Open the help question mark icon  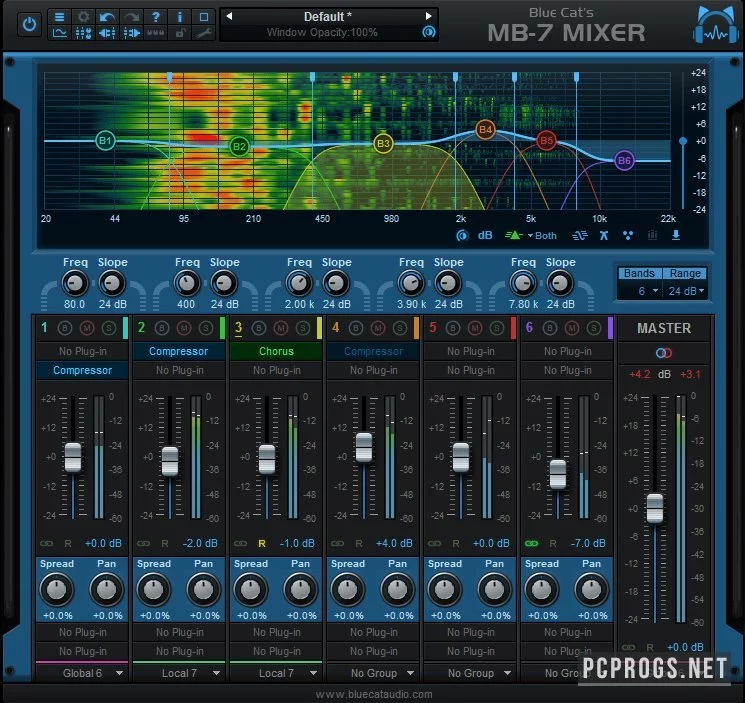click(x=156, y=17)
